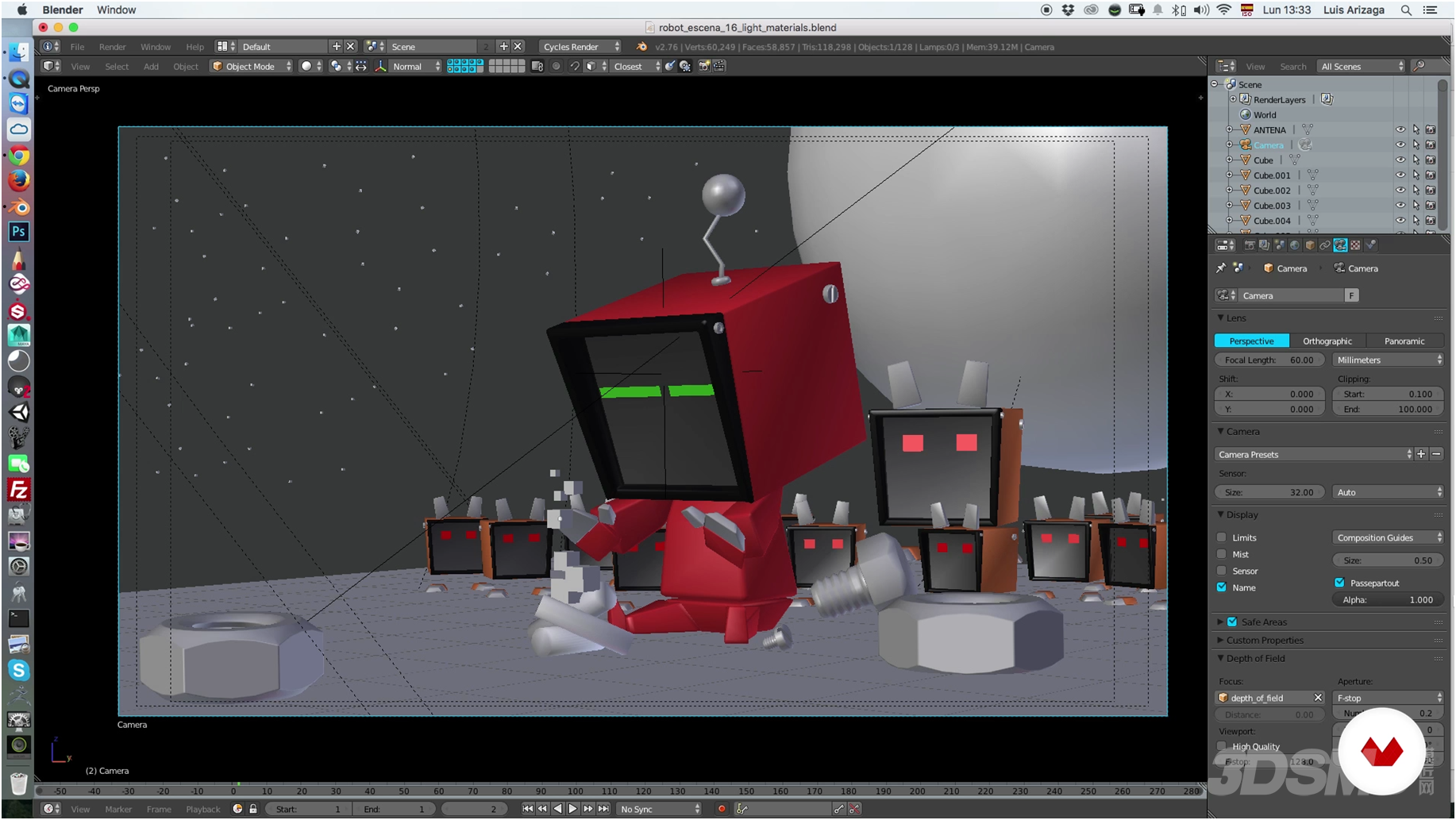
Task: Click the Focal Length value field
Action: click(1269, 360)
